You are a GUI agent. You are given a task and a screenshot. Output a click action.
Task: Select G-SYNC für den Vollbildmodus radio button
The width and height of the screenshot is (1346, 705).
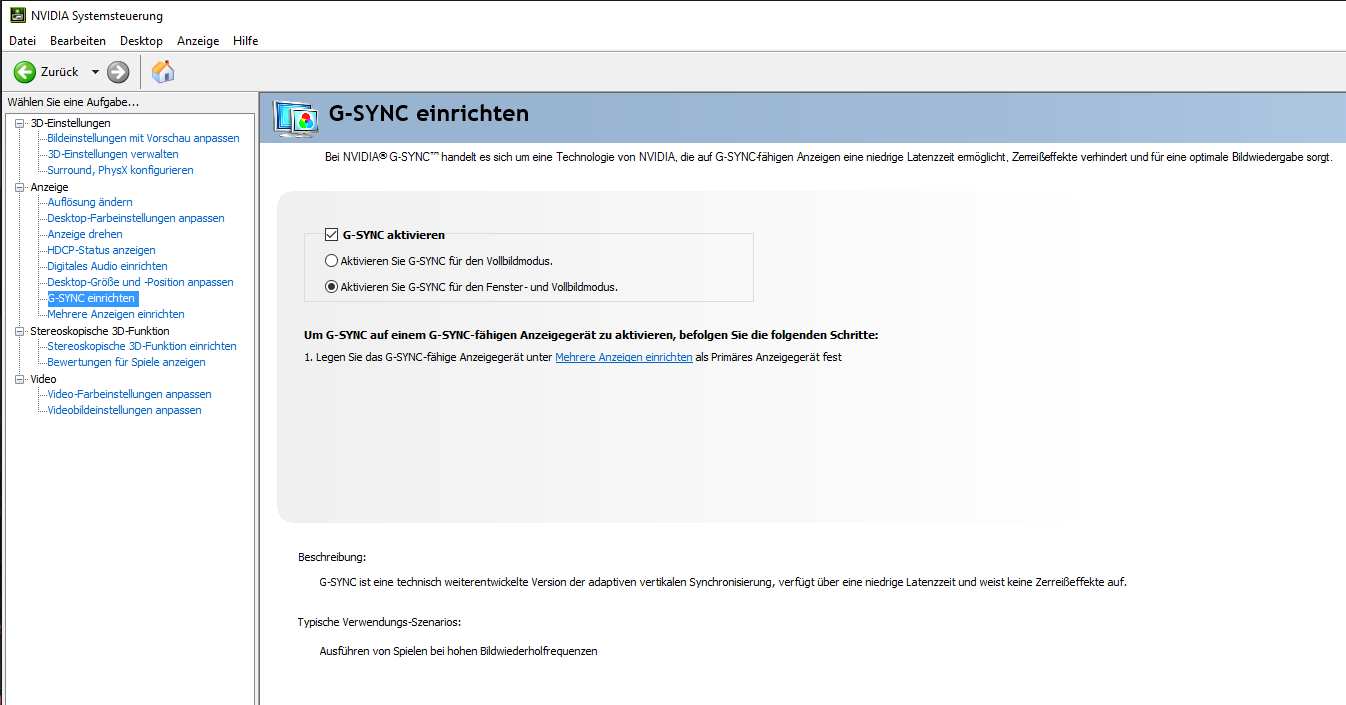click(x=332, y=261)
